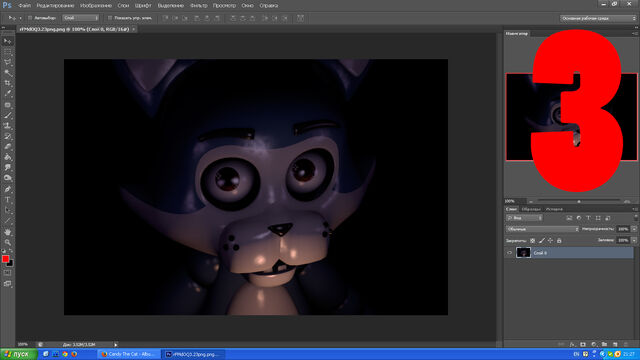This screenshot has width=640, height=360.
Task: Open auto-select Слой dropdown in options bar
Action: pyautogui.click(x=80, y=18)
